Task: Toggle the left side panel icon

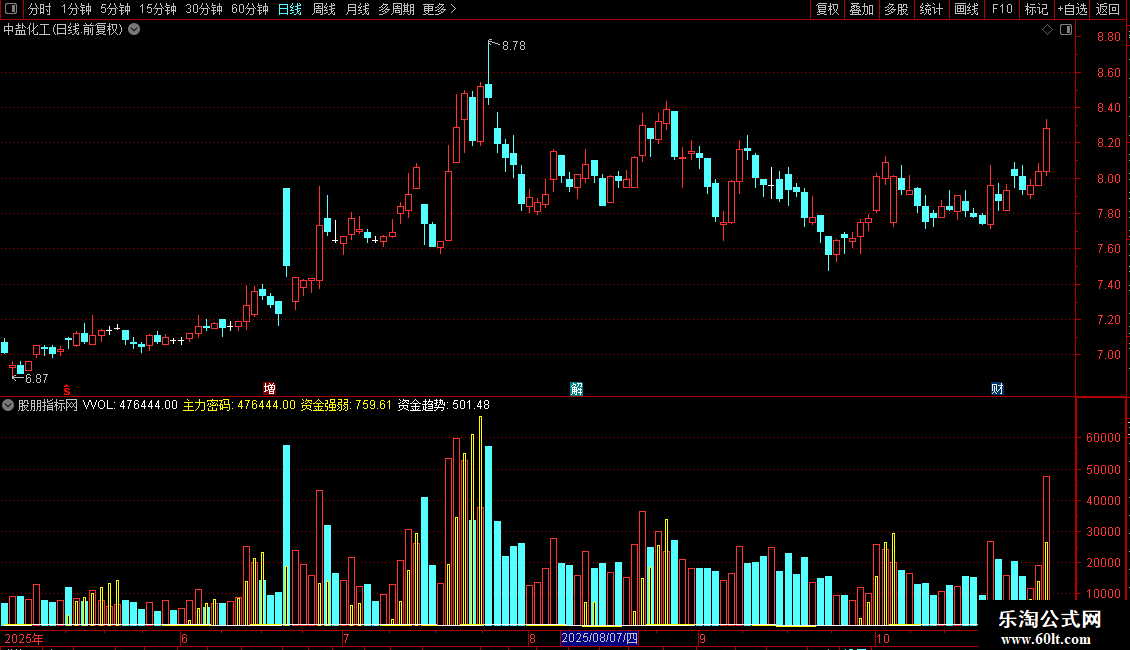Action: click(x=11, y=9)
